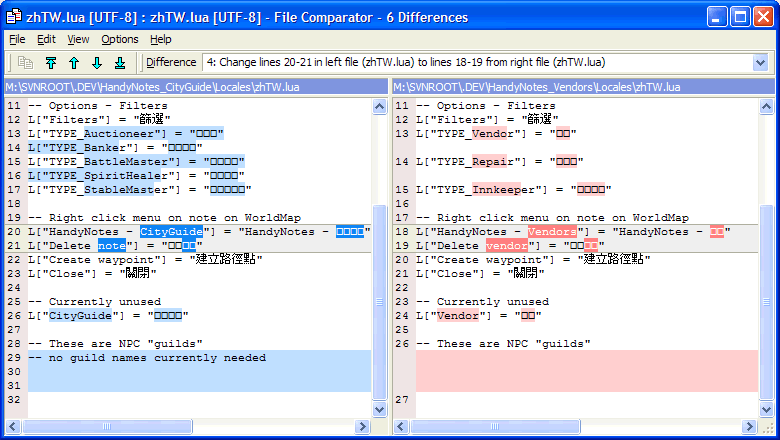
Task: Click 'Create waypoint' line in left pane
Action: (145, 260)
